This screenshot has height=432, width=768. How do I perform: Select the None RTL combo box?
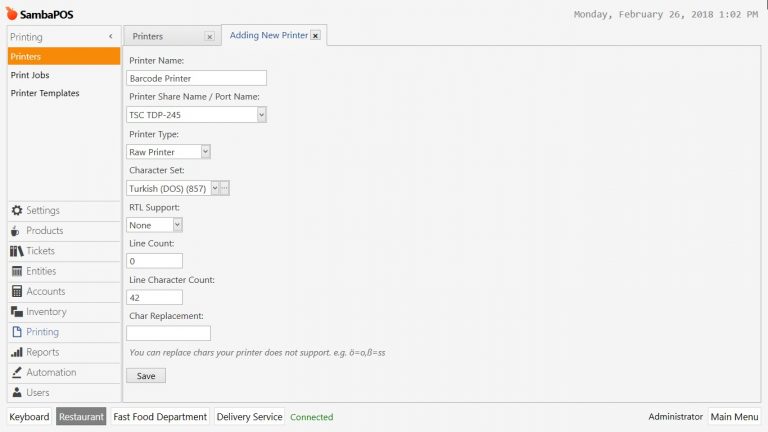coord(154,225)
